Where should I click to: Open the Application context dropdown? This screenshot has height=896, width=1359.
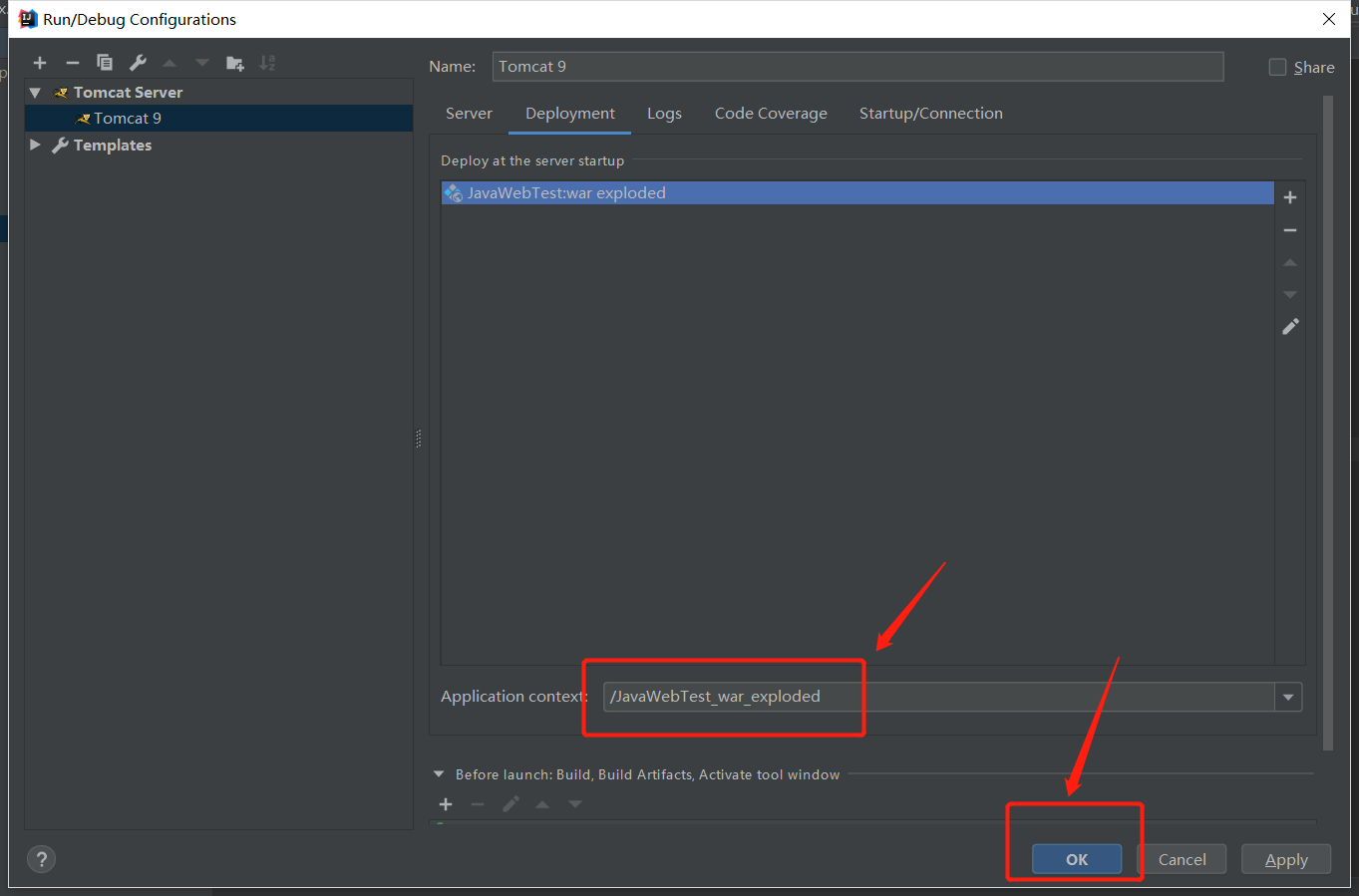[x=1288, y=697]
